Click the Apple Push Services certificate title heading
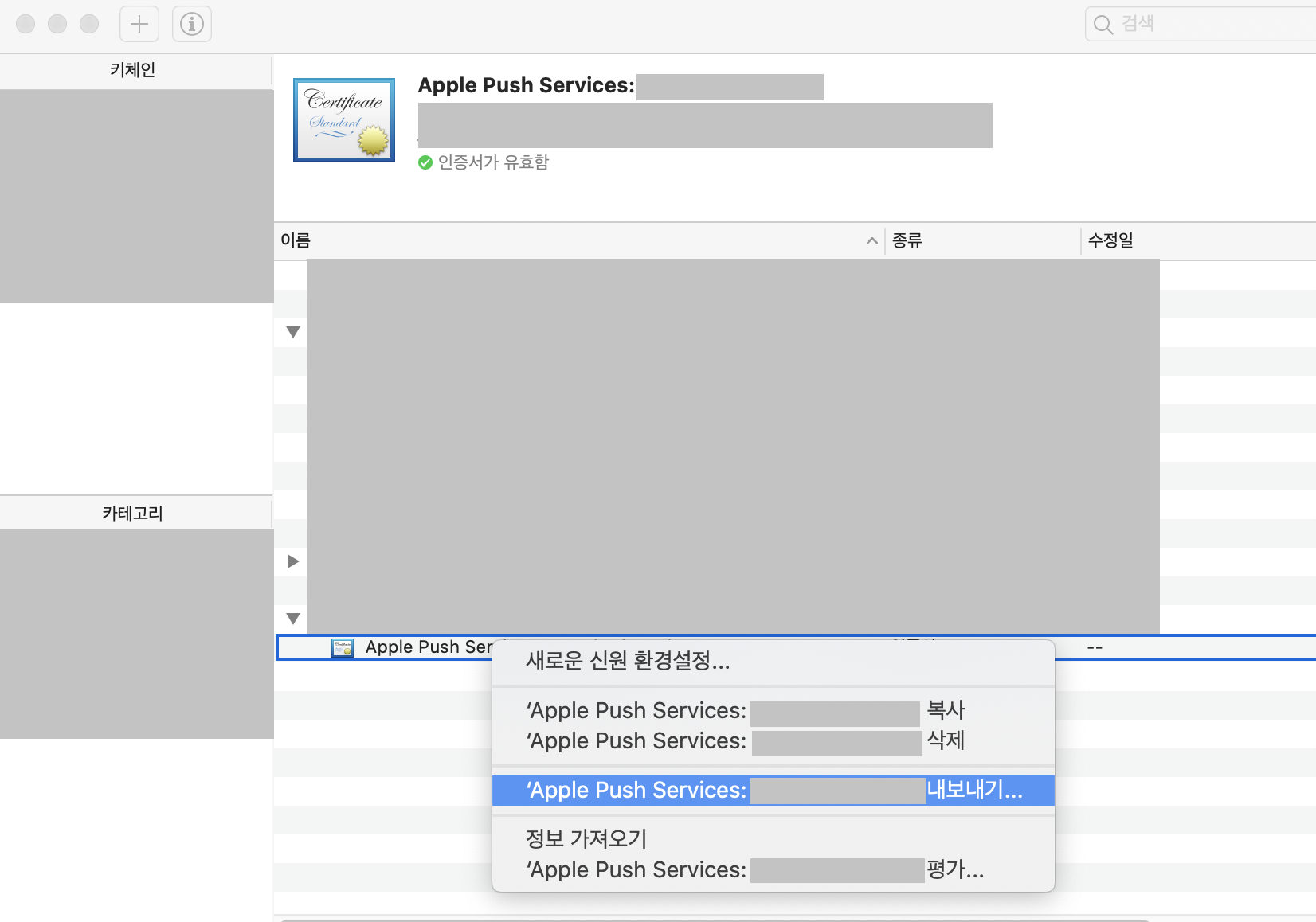Viewport: 1316px width, 922px height. 526,85
